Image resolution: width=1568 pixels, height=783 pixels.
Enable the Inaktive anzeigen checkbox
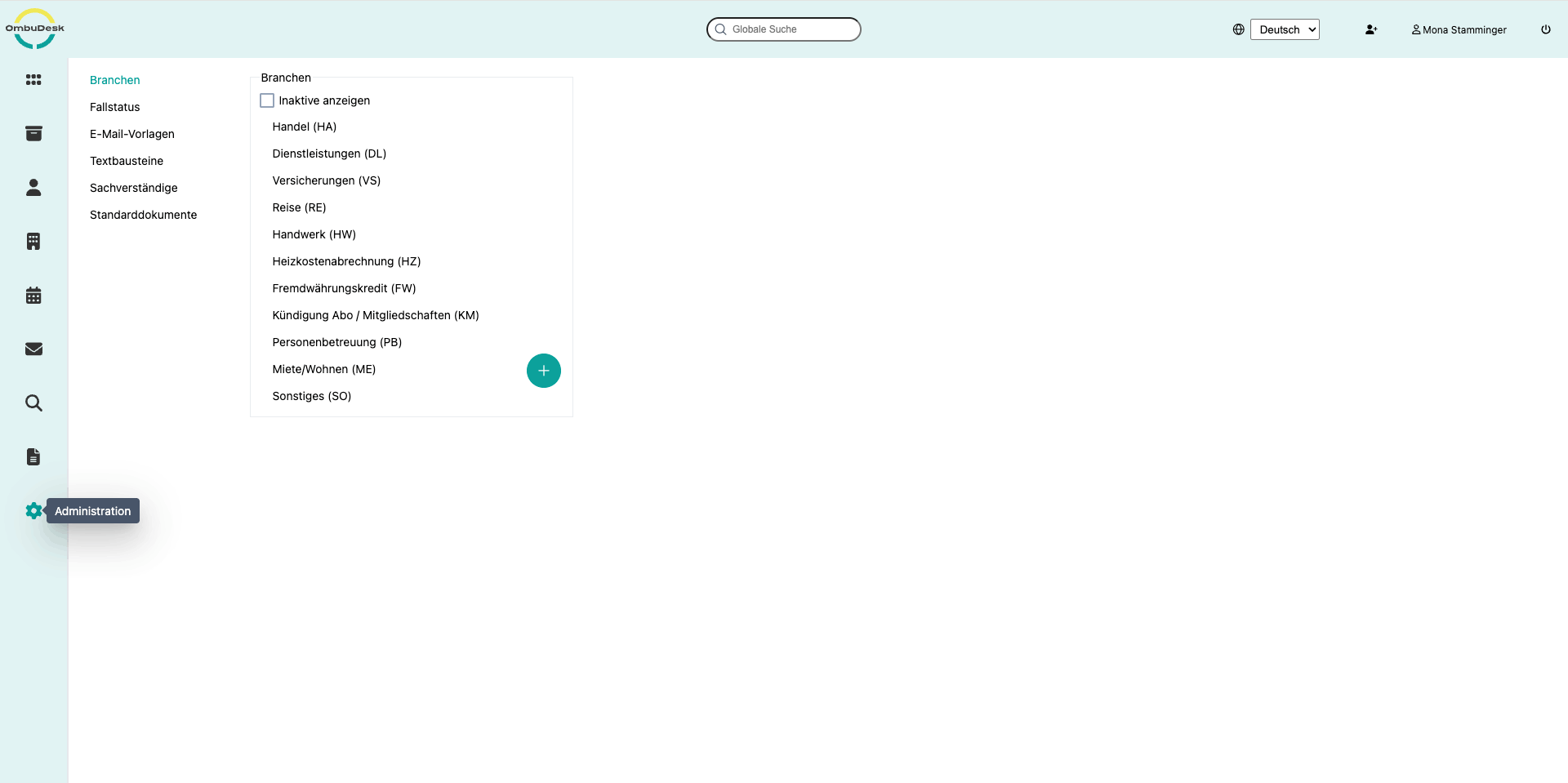(x=267, y=100)
